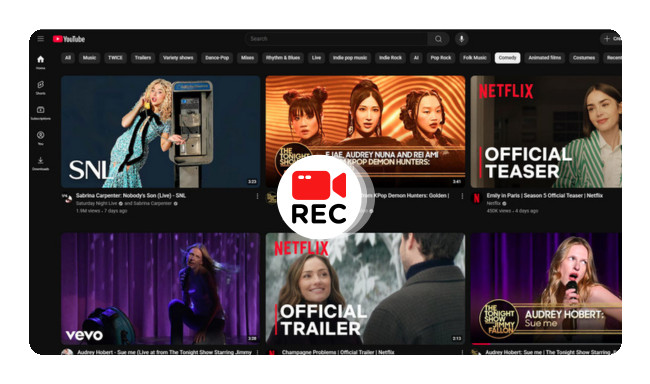Play the Netflix Official Trailer thumbnail
This screenshot has height=384, width=650.
pos(365,288)
